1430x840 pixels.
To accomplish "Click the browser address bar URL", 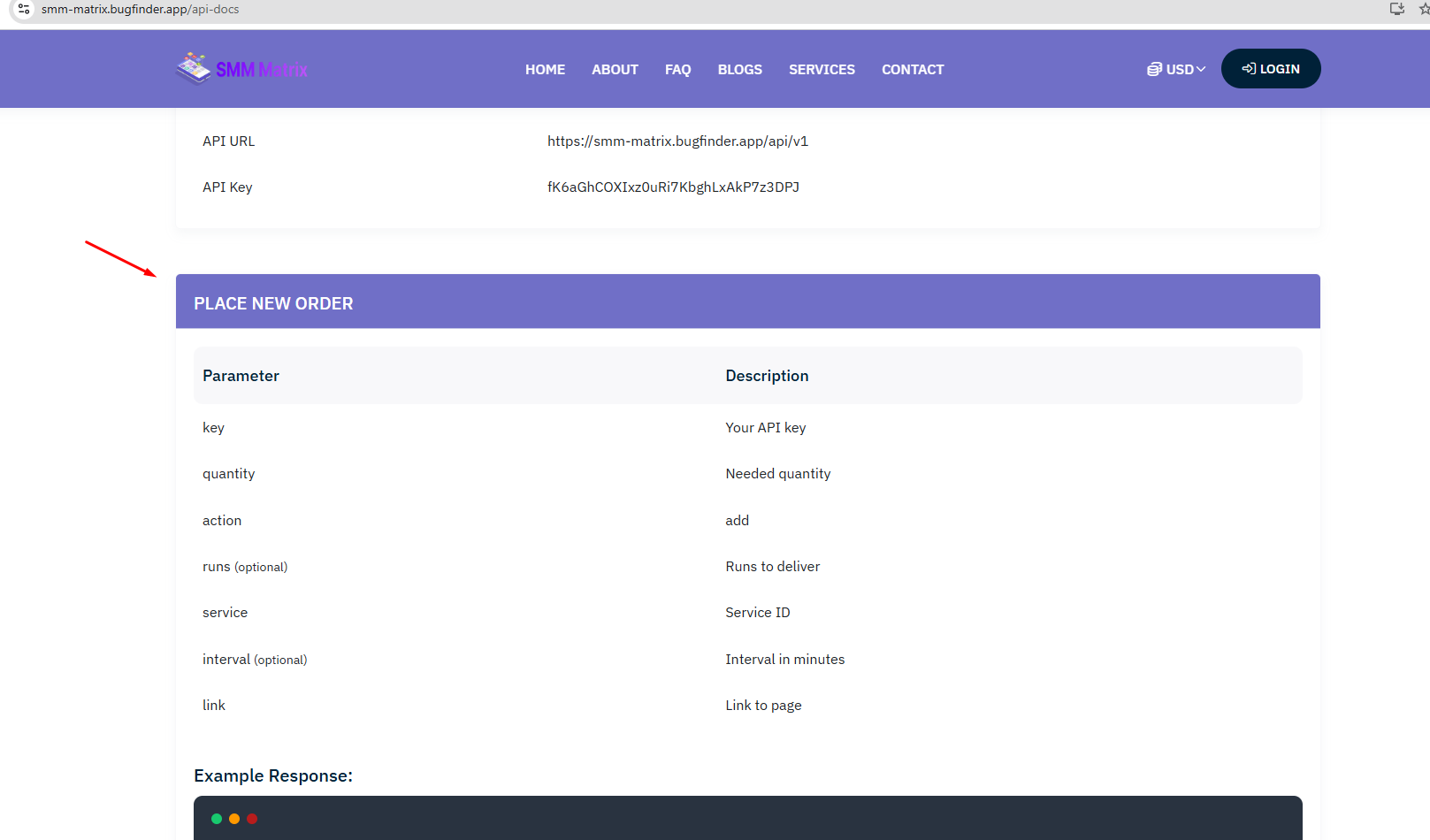I will click(140, 9).
